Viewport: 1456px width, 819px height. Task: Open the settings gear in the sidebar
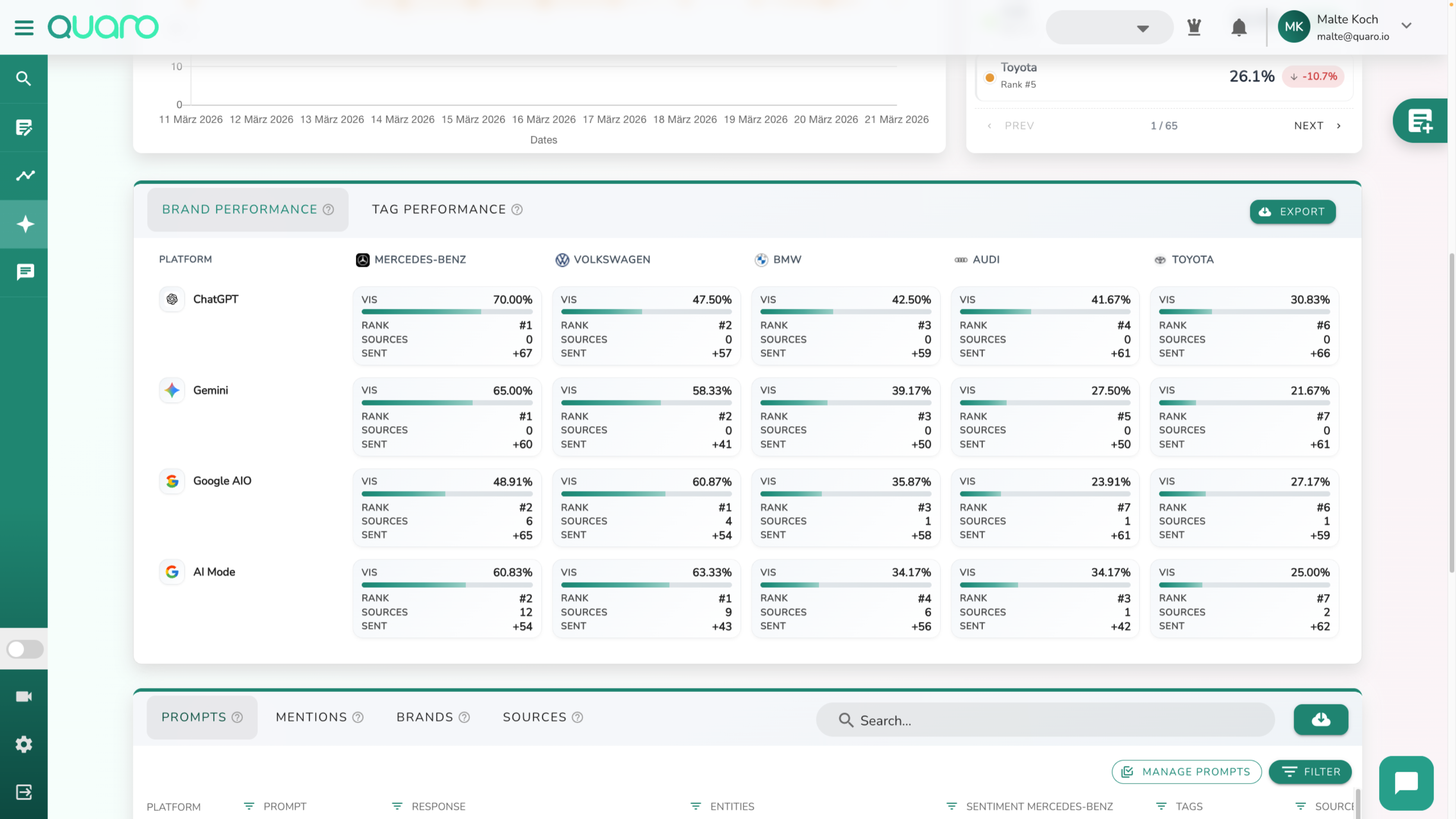[x=24, y=744]
